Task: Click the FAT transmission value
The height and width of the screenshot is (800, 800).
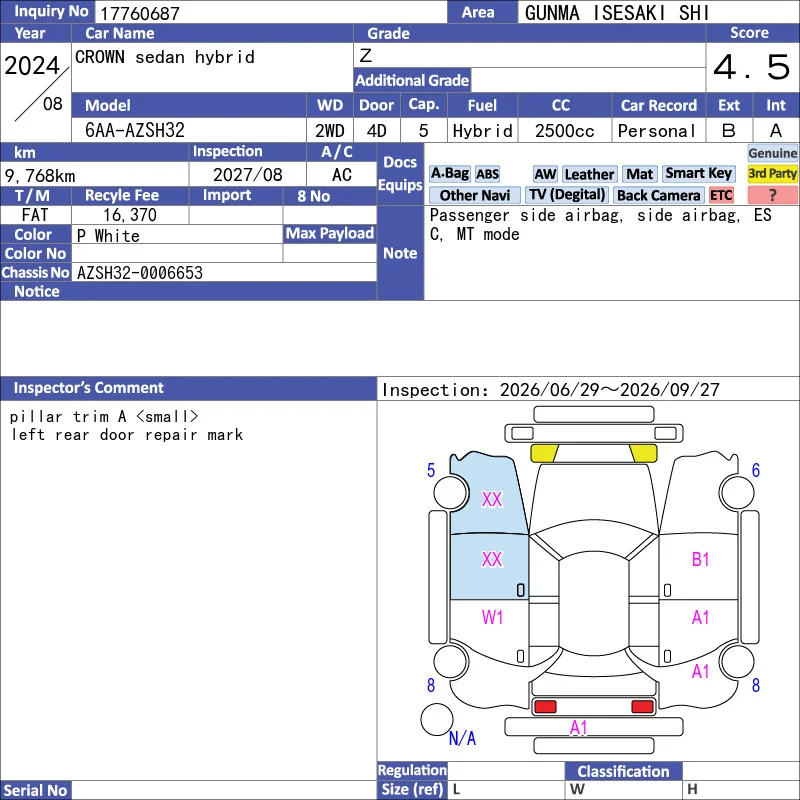Action: [x=35, y=215]
